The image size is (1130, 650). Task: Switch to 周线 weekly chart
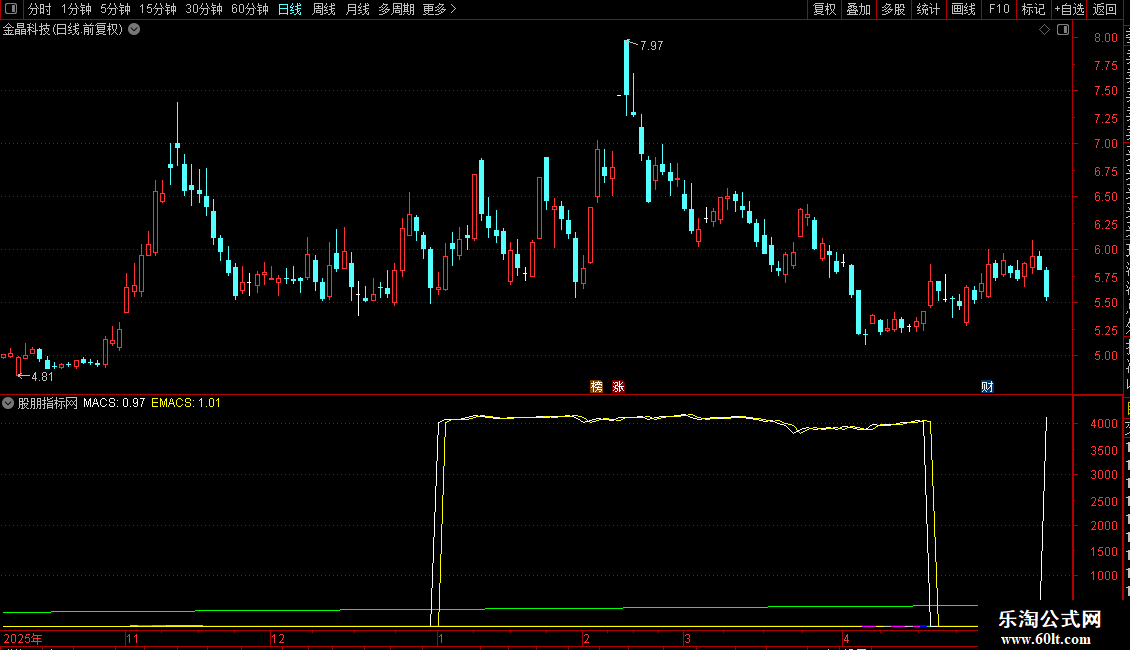pyautogui.click(x=324, y=9)
